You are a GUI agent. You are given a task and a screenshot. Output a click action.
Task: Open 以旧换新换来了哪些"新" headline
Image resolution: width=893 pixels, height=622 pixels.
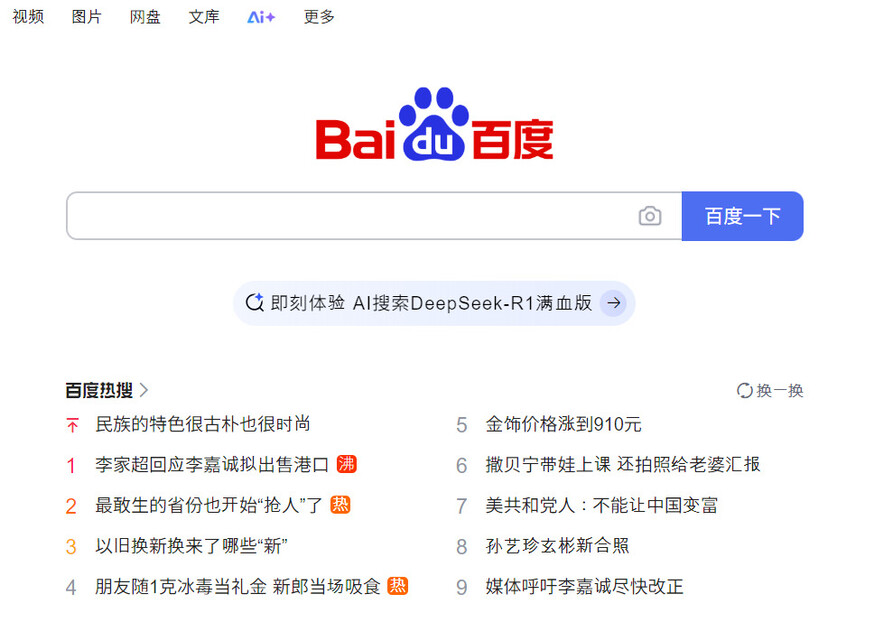(191, 546)
